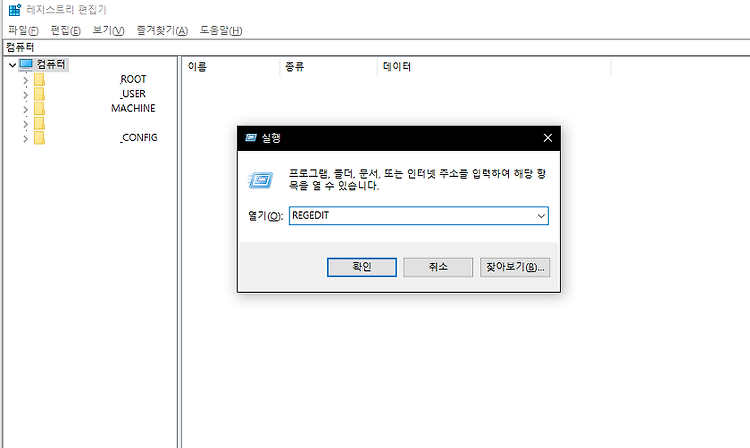Screen dimensions: 750x448
Task: Open the 보기(V) menu
Action: (x=108, y=31)
